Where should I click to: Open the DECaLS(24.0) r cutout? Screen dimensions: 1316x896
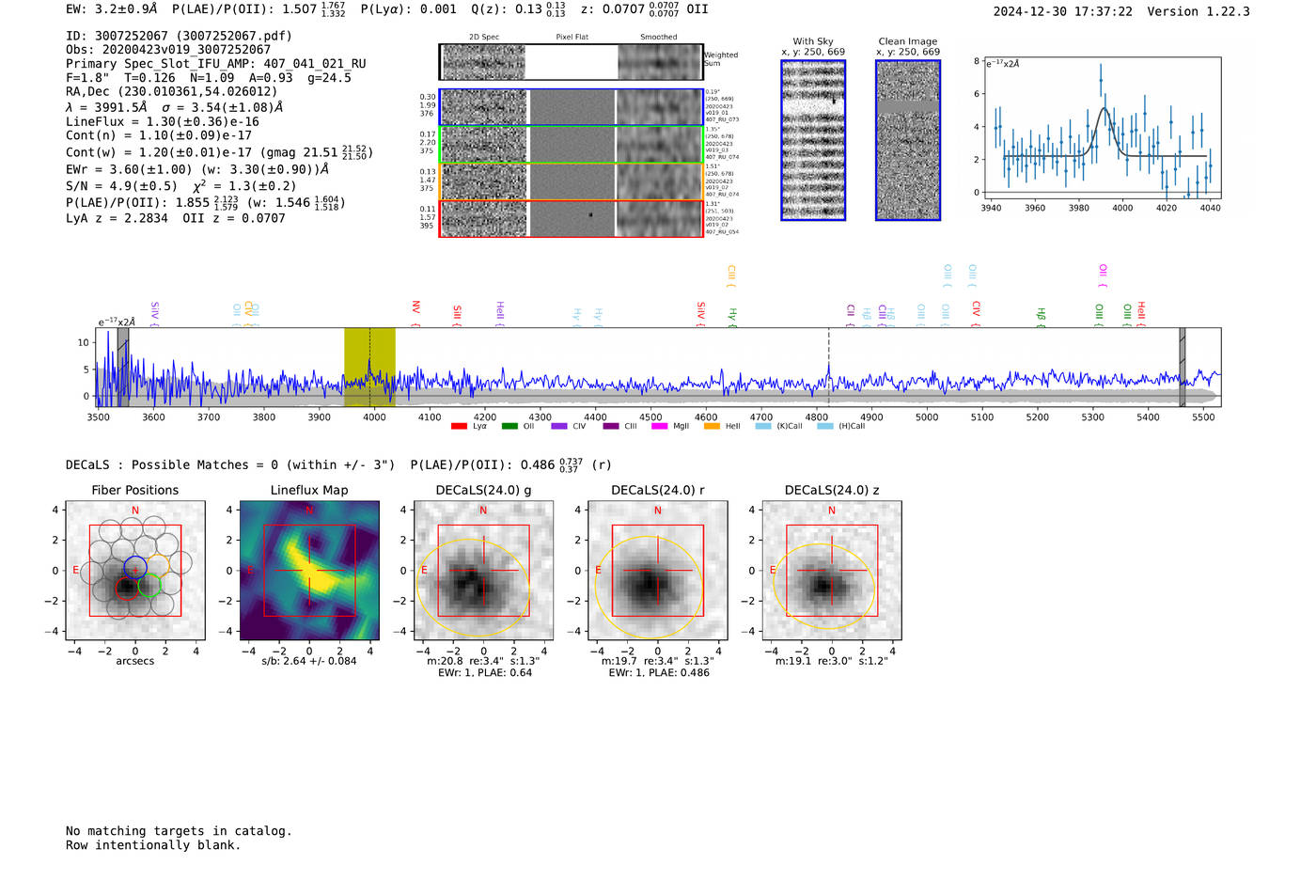[657, 571]
